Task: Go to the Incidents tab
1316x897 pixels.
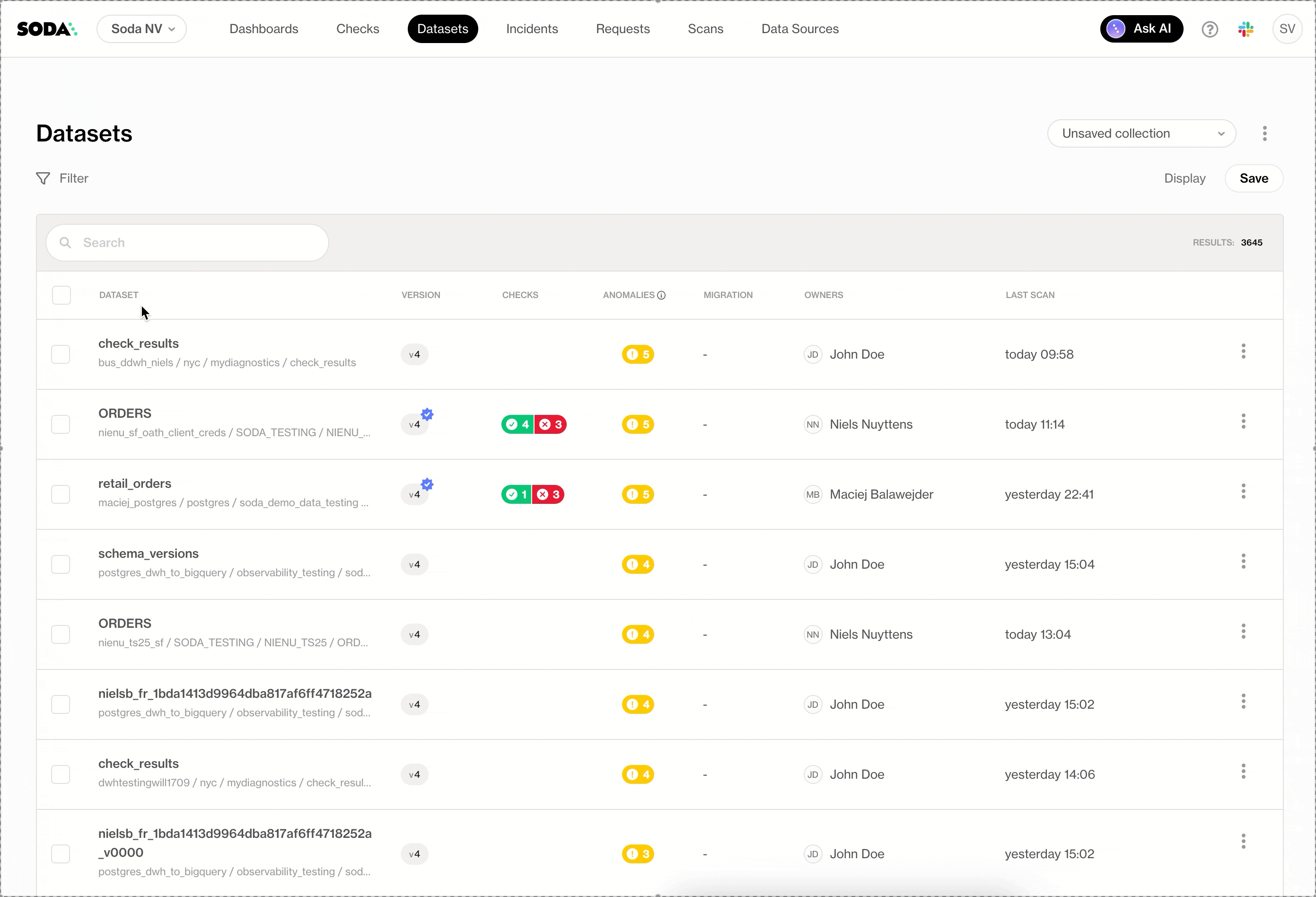Action: coord(532,29)
